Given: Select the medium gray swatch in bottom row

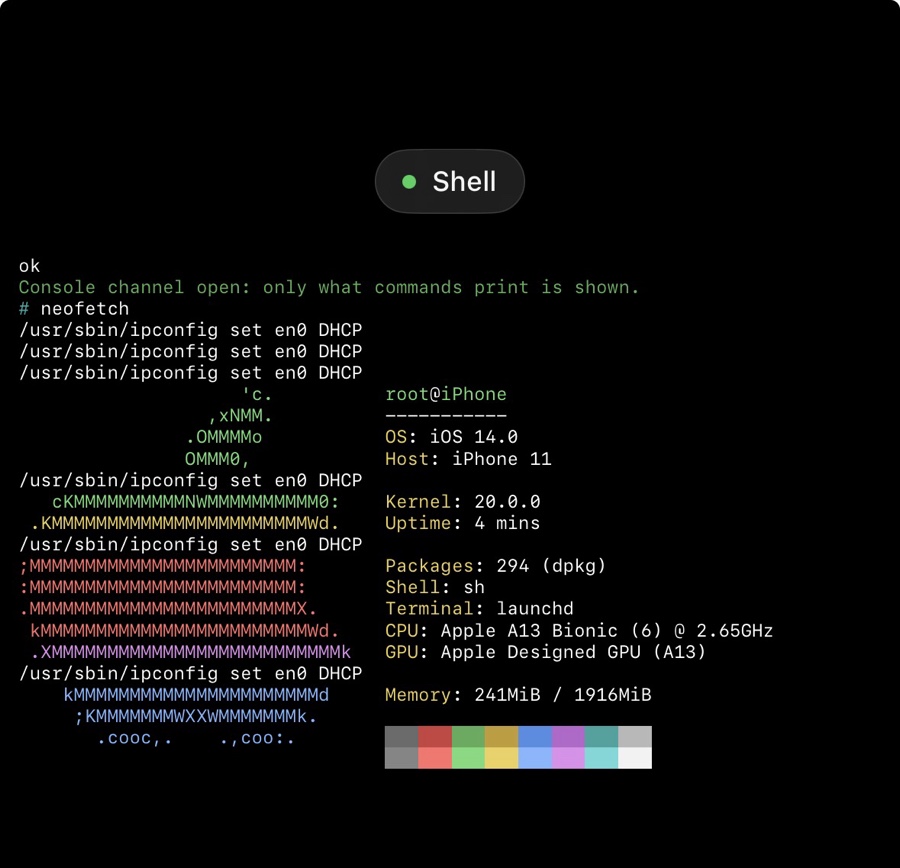Looking at the screenshot, I should tap(401, 758).
